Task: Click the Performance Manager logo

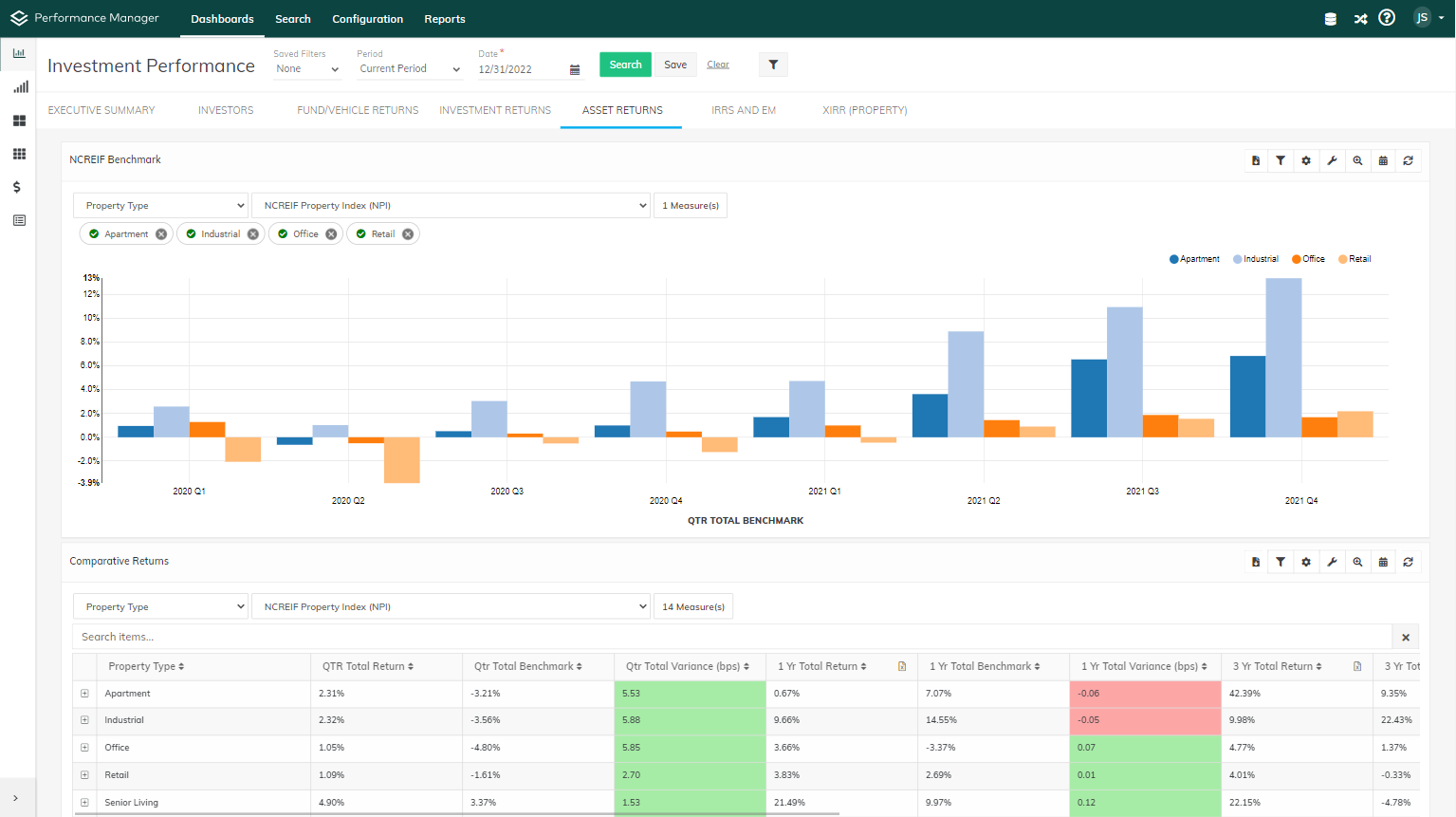Action: tap(84, 18)
